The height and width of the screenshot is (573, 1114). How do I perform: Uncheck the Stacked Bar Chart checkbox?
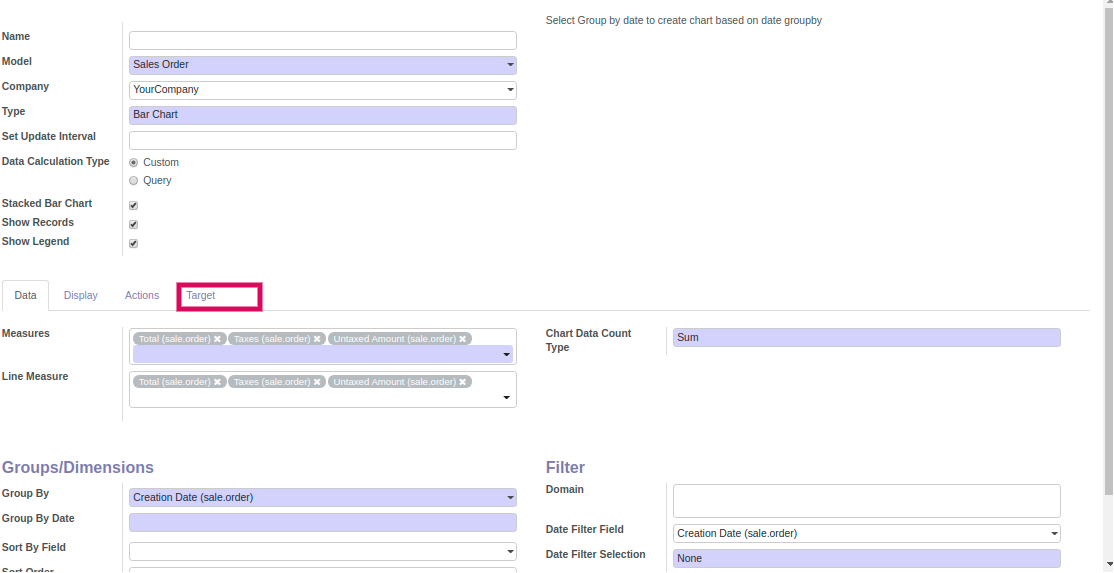coord(134,205)
